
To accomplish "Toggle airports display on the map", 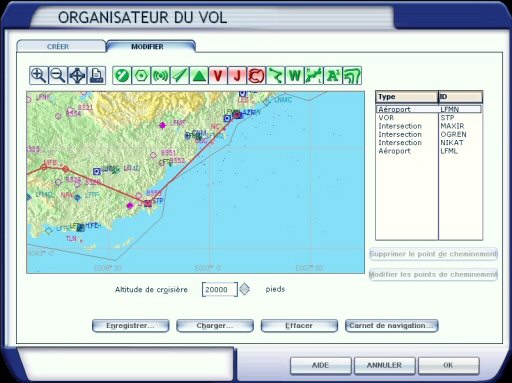I will 122,75.
